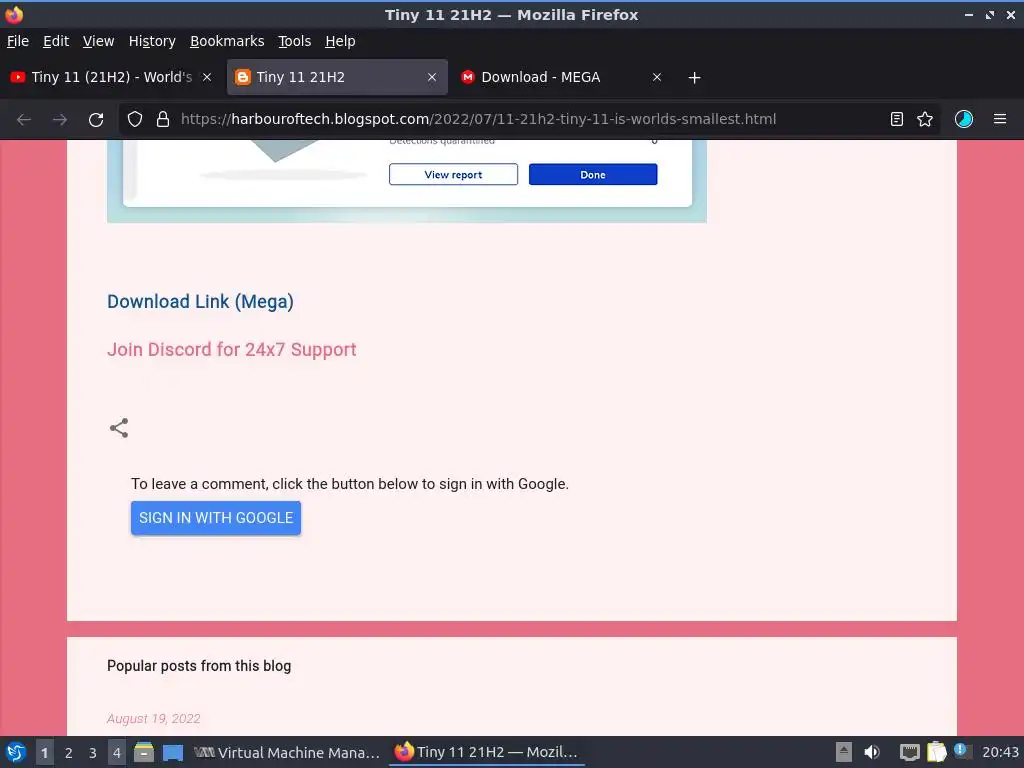
Task: Reload the current page
Action: point(96,120)
